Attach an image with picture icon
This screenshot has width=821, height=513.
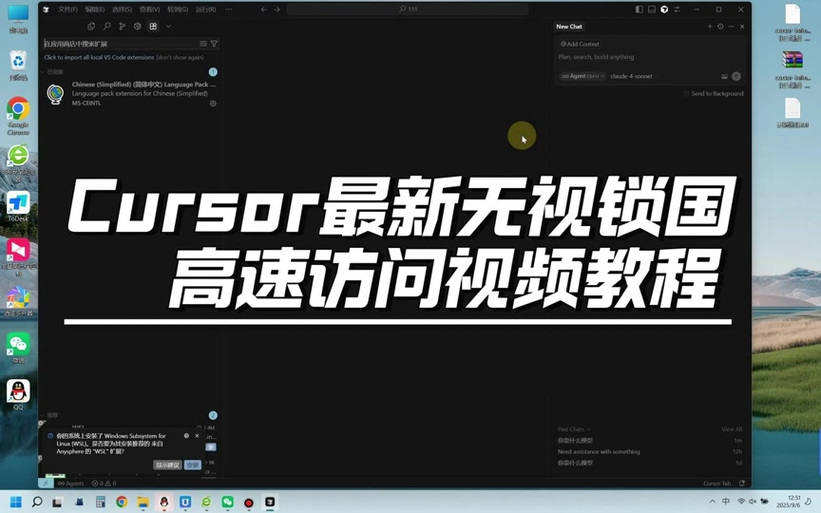[725, 76]
